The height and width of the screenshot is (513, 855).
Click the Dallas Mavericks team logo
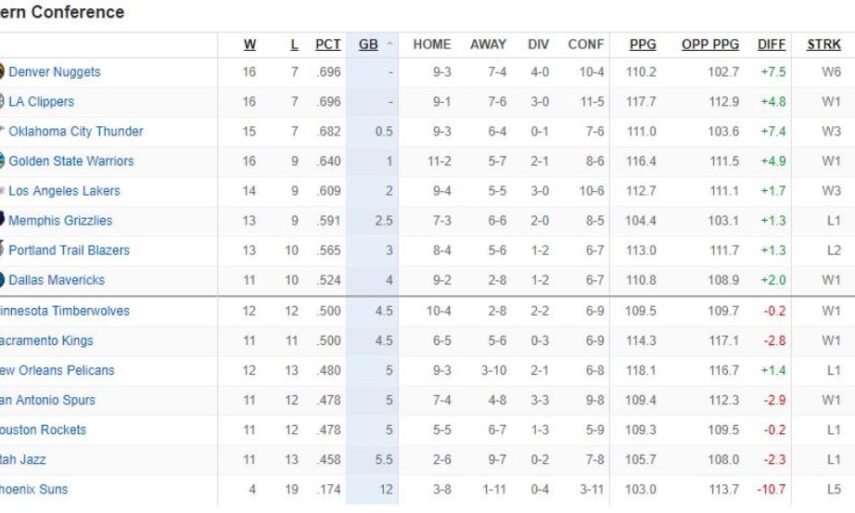point(2,280)
